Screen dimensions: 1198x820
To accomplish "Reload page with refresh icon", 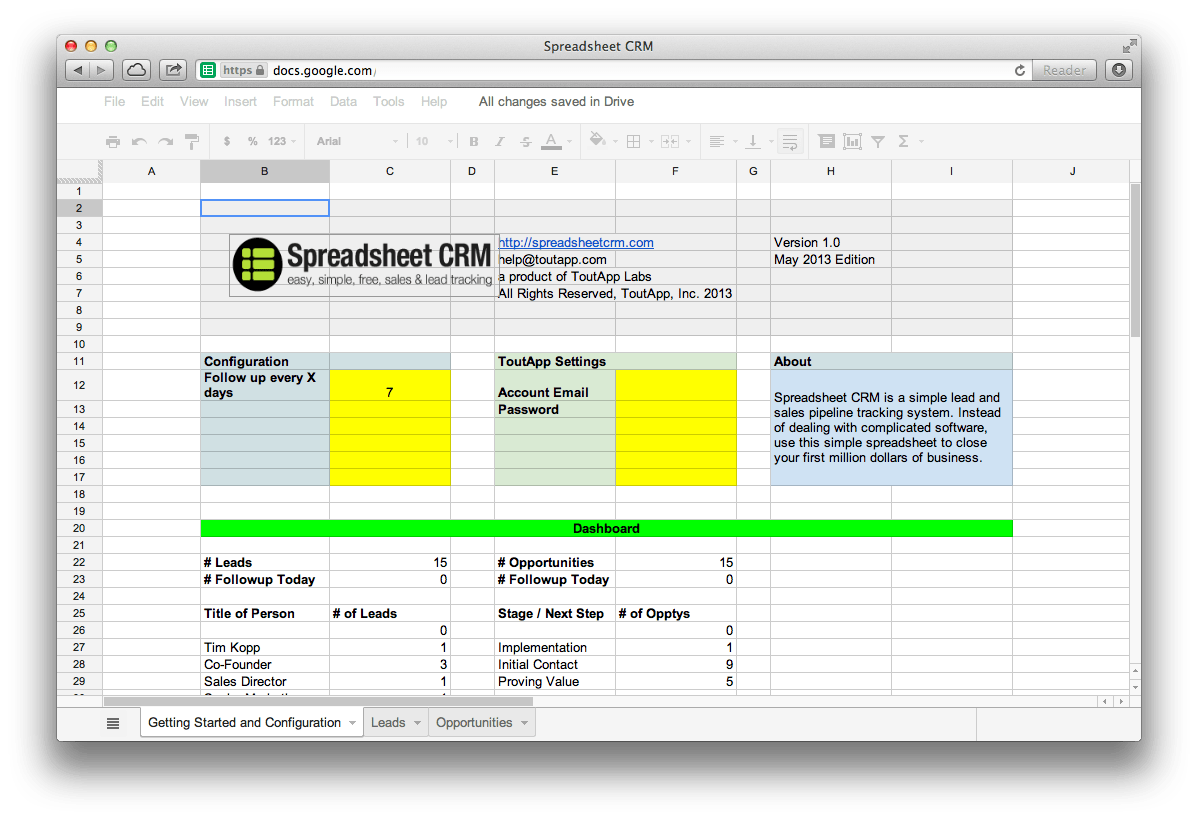I will (1020, 70).
